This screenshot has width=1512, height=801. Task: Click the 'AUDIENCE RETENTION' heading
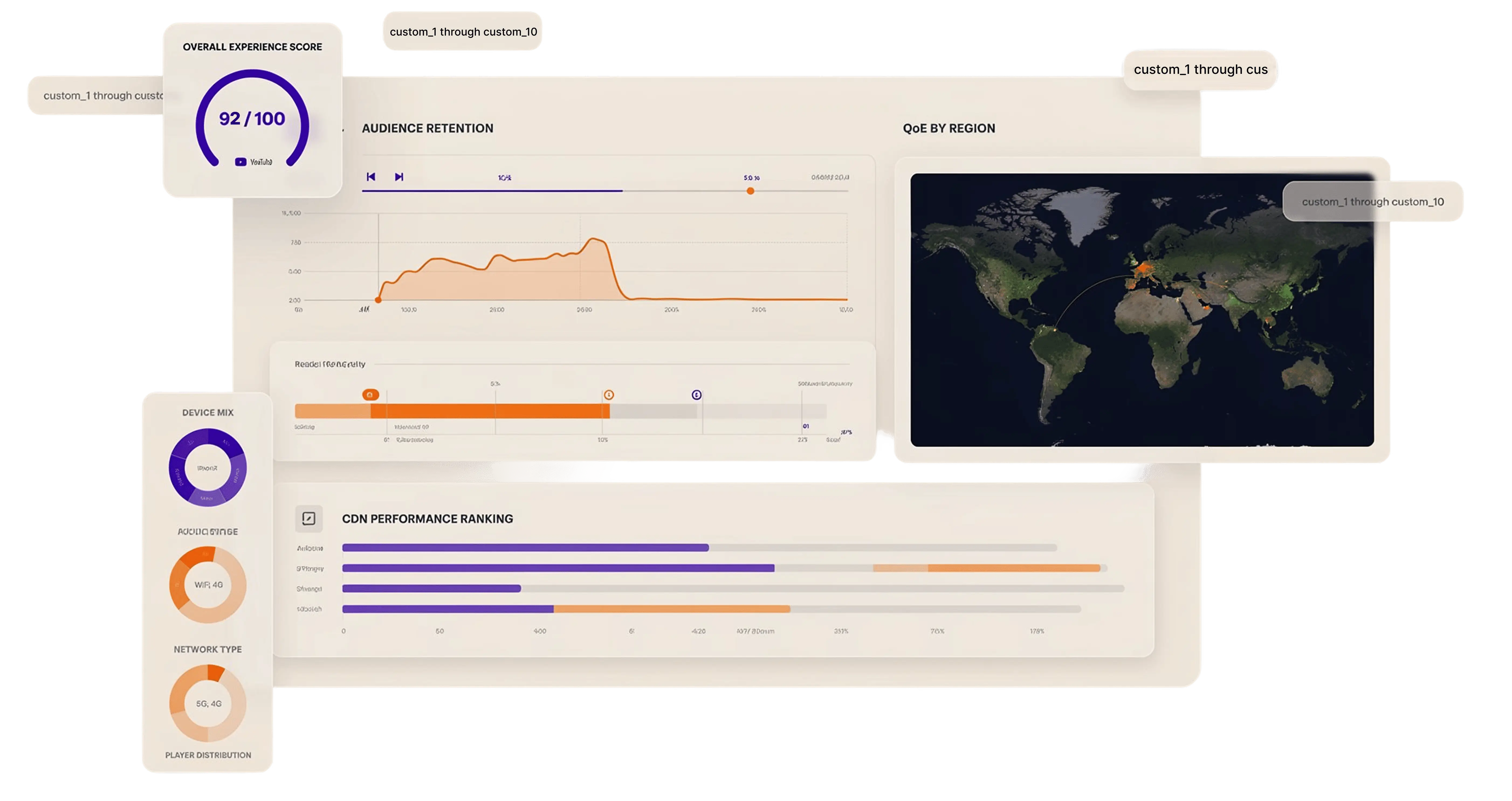[427, 128]
